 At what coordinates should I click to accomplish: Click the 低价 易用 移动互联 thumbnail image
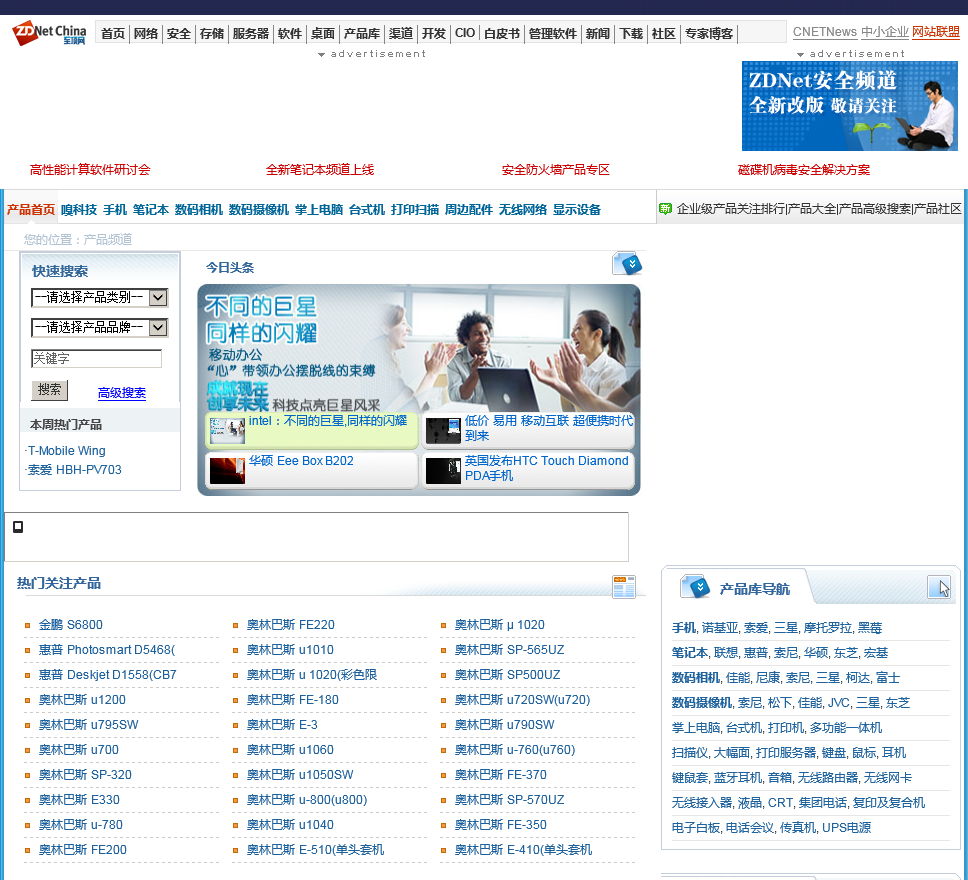click(443, 430)
